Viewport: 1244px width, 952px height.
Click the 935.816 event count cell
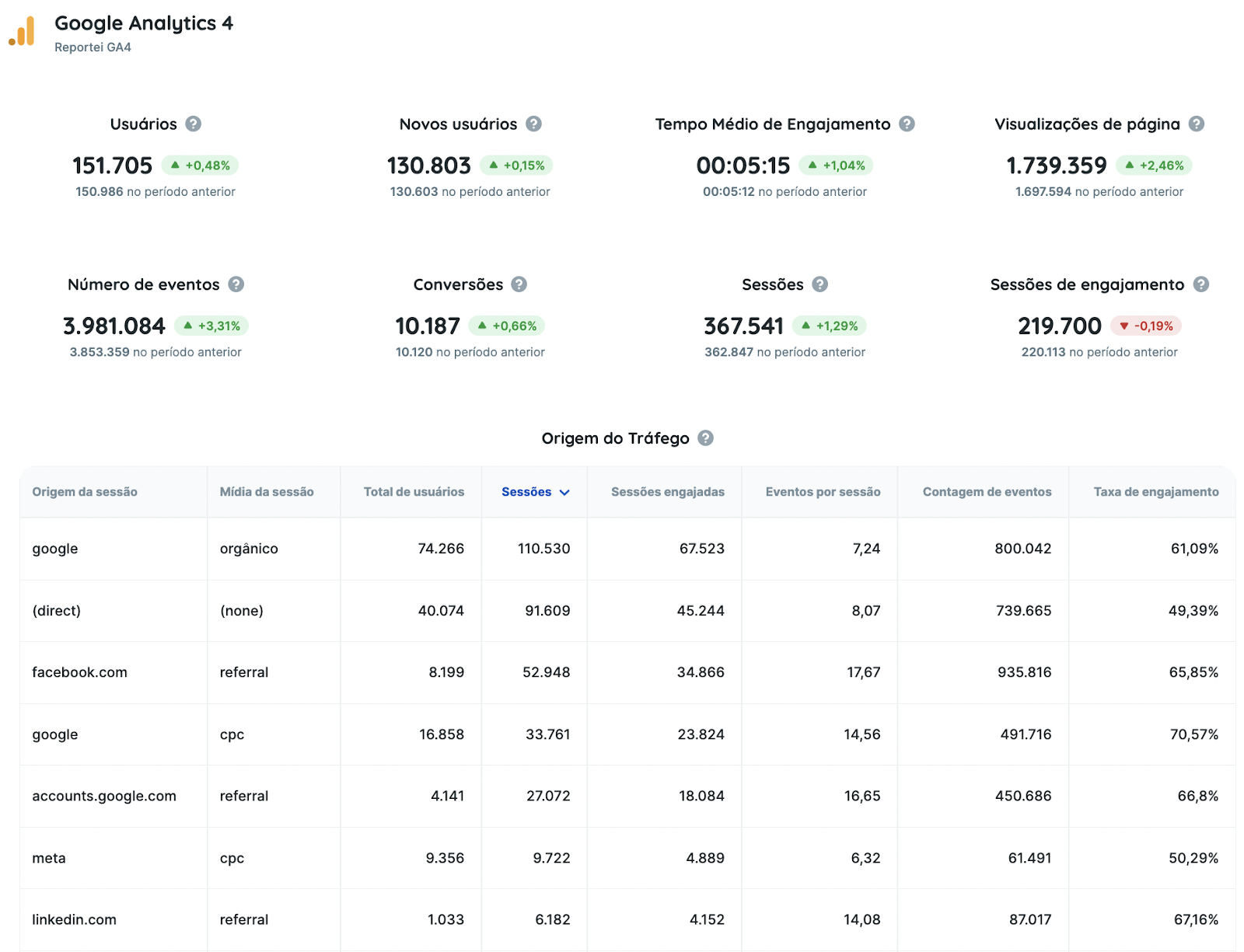pos(1024,672)
